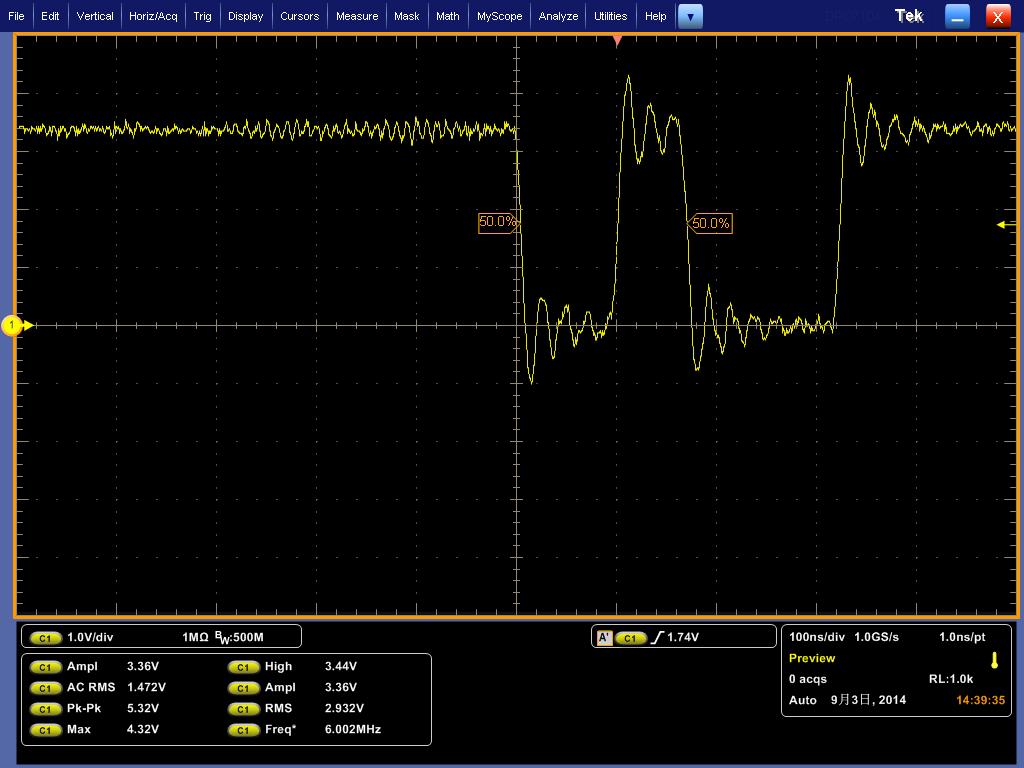
Task: Open the Cursors menu
Action: (299, 16)
